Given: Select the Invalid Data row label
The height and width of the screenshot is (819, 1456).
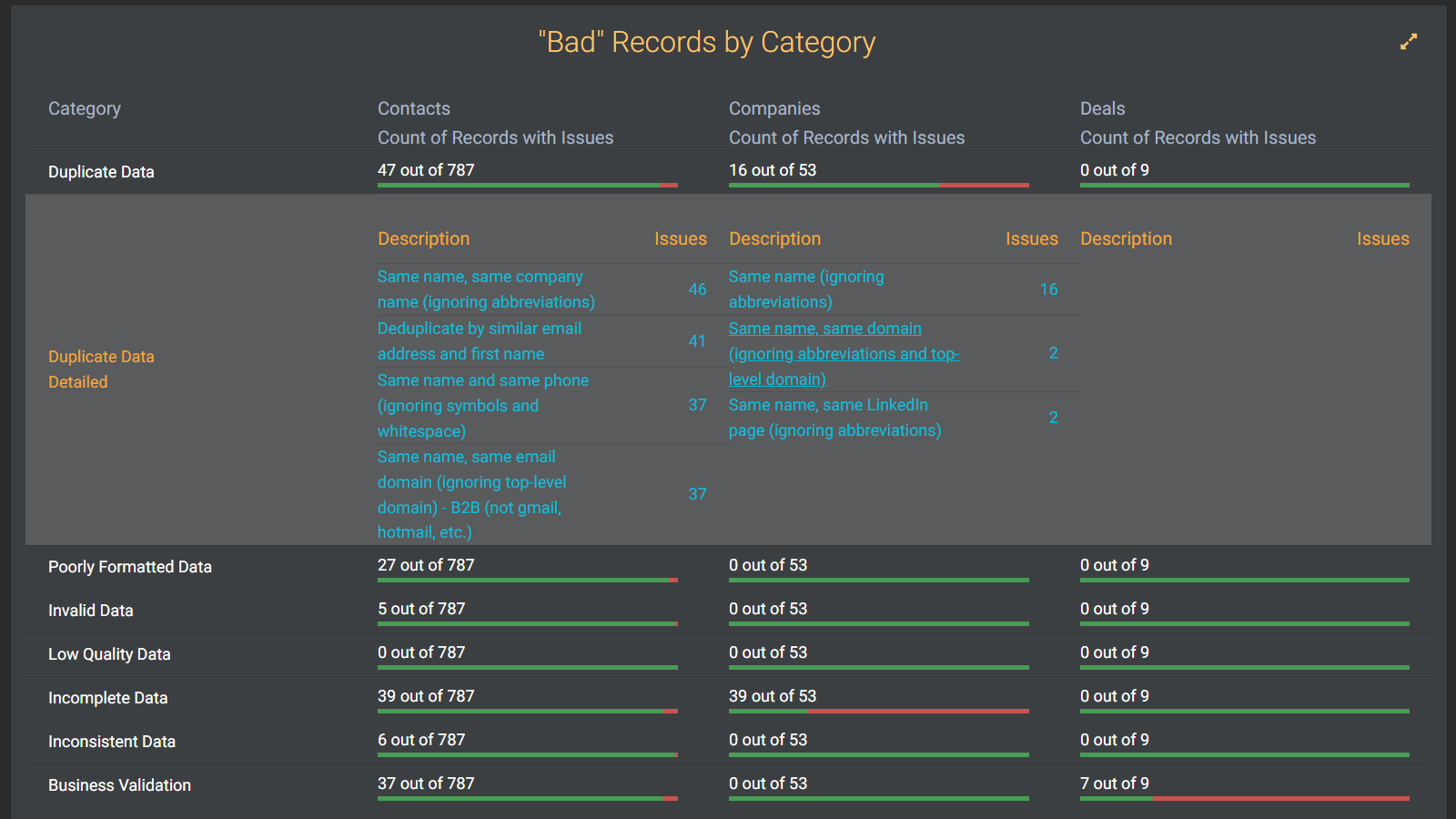Looking at the screenshot, I should (x=90, y=610).
